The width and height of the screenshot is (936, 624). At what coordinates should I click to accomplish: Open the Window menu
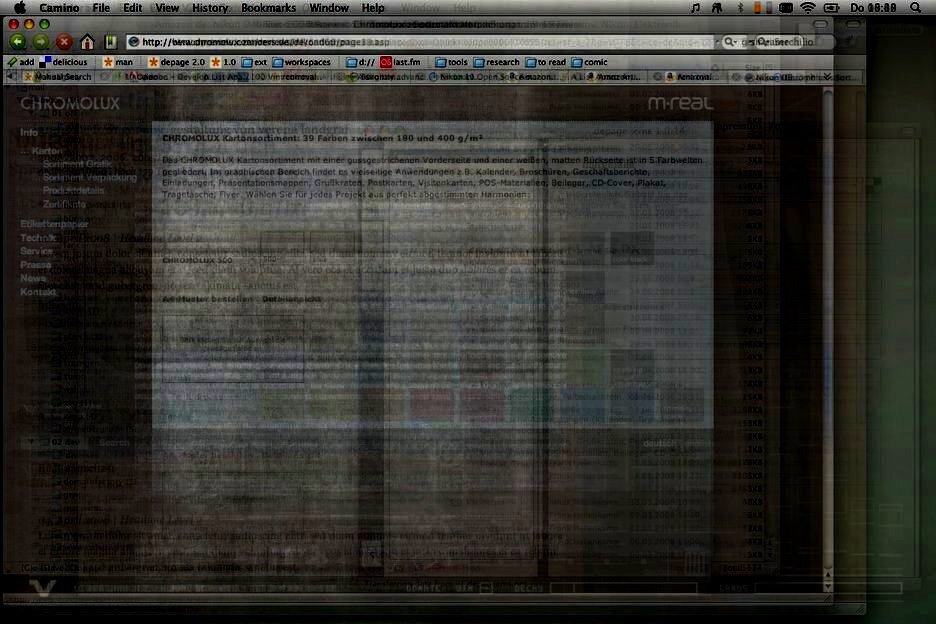329,8
